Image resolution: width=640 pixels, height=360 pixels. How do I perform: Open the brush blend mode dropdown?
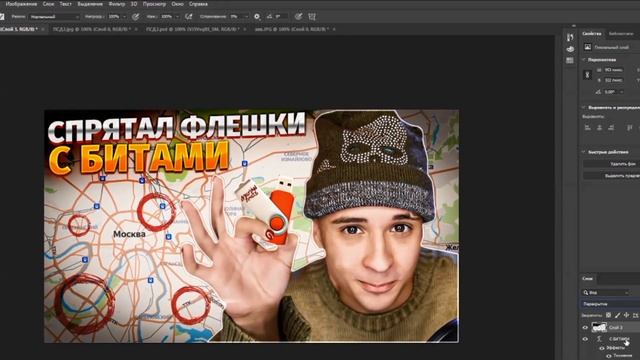pyautogui.click(x=54, y=17)
